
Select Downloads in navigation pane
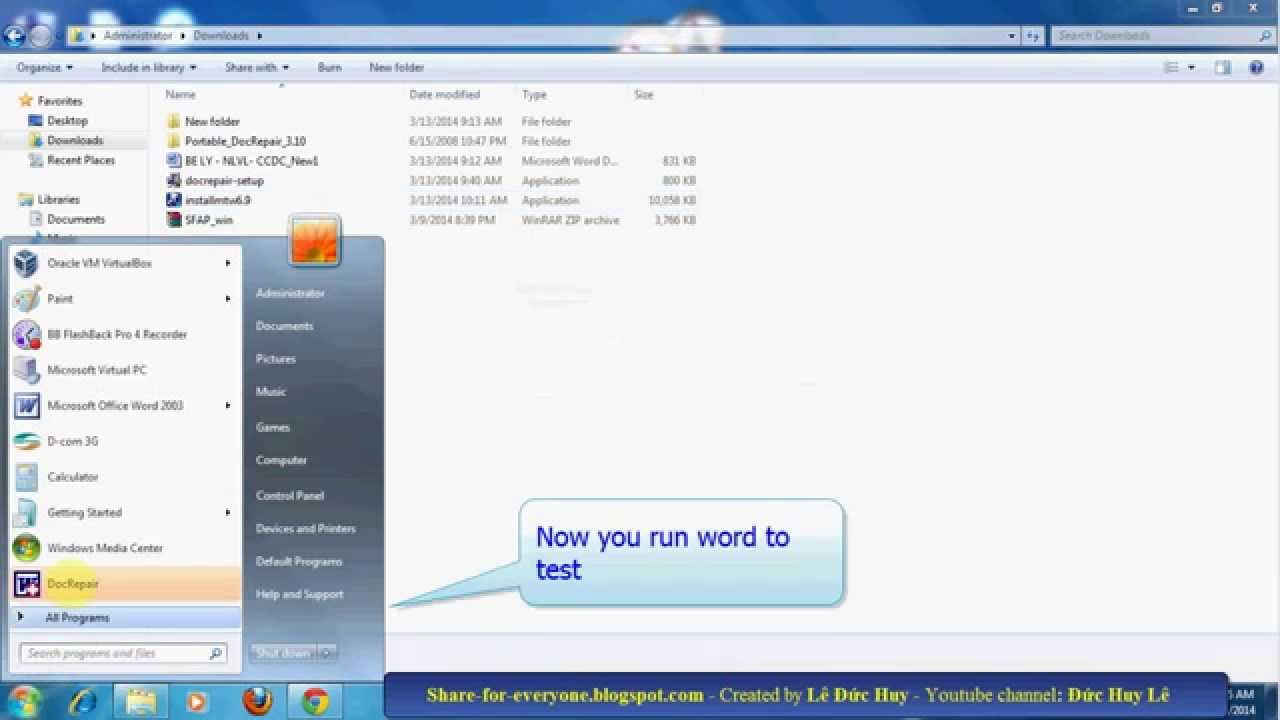75,141
